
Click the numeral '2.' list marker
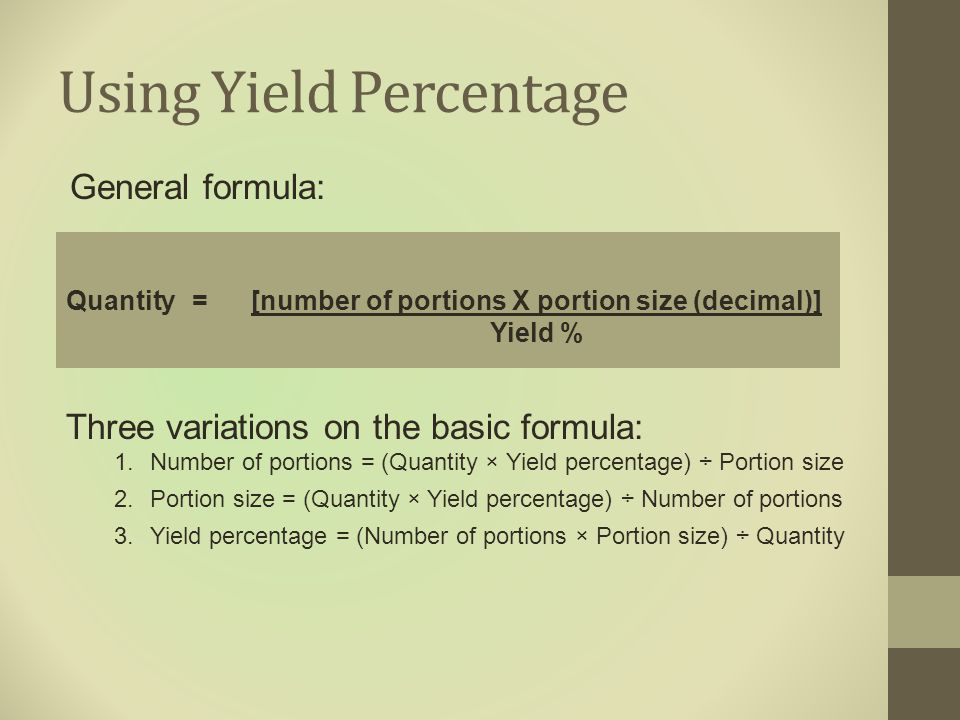click(x=124, y=500)
